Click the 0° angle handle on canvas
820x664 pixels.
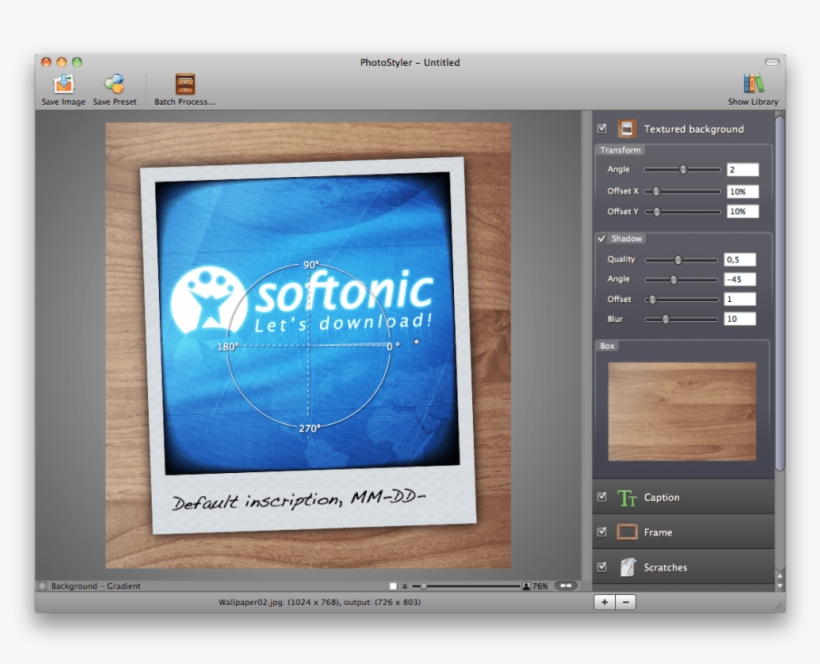[416, 342]
